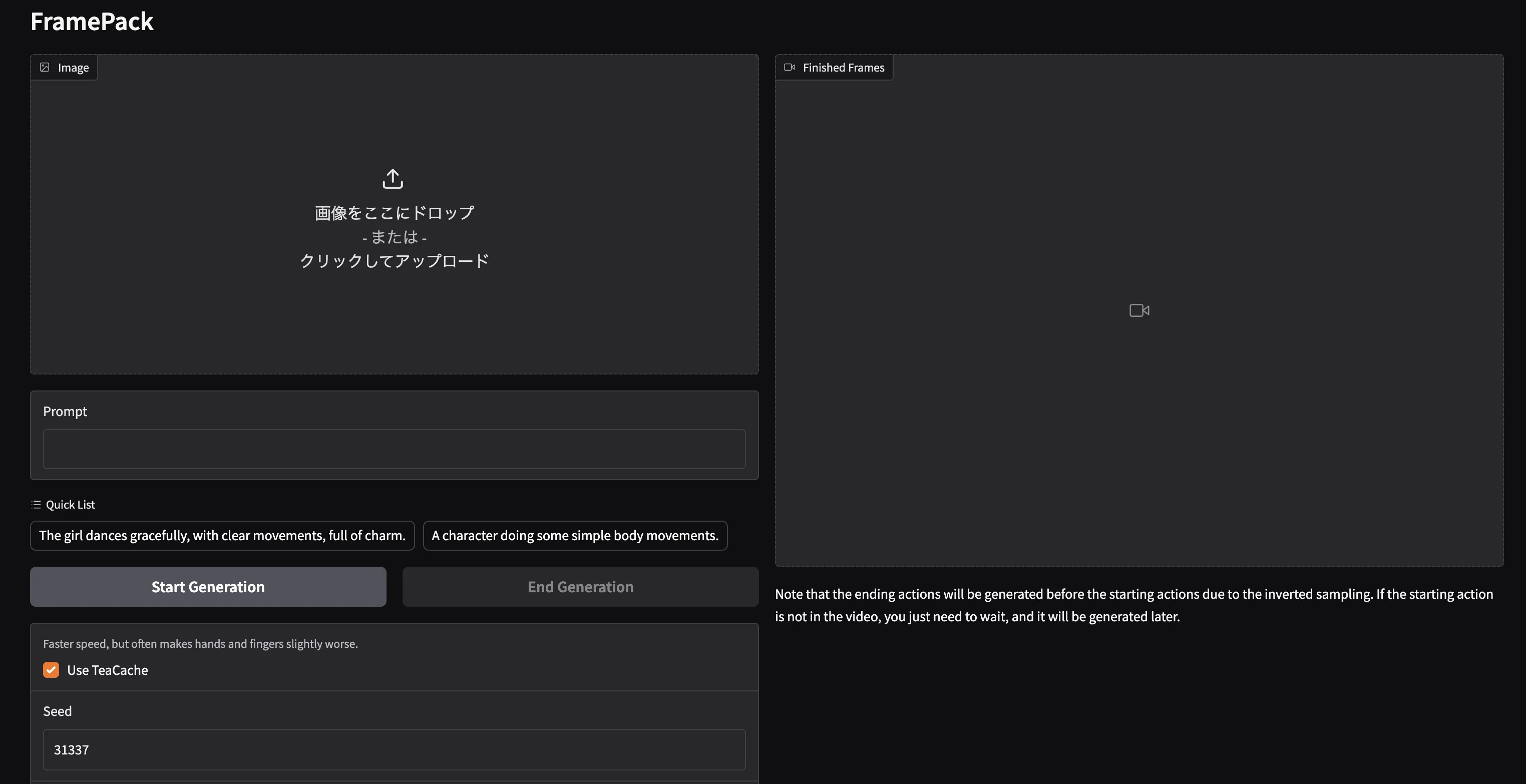Click the FramePack page title

92,22
